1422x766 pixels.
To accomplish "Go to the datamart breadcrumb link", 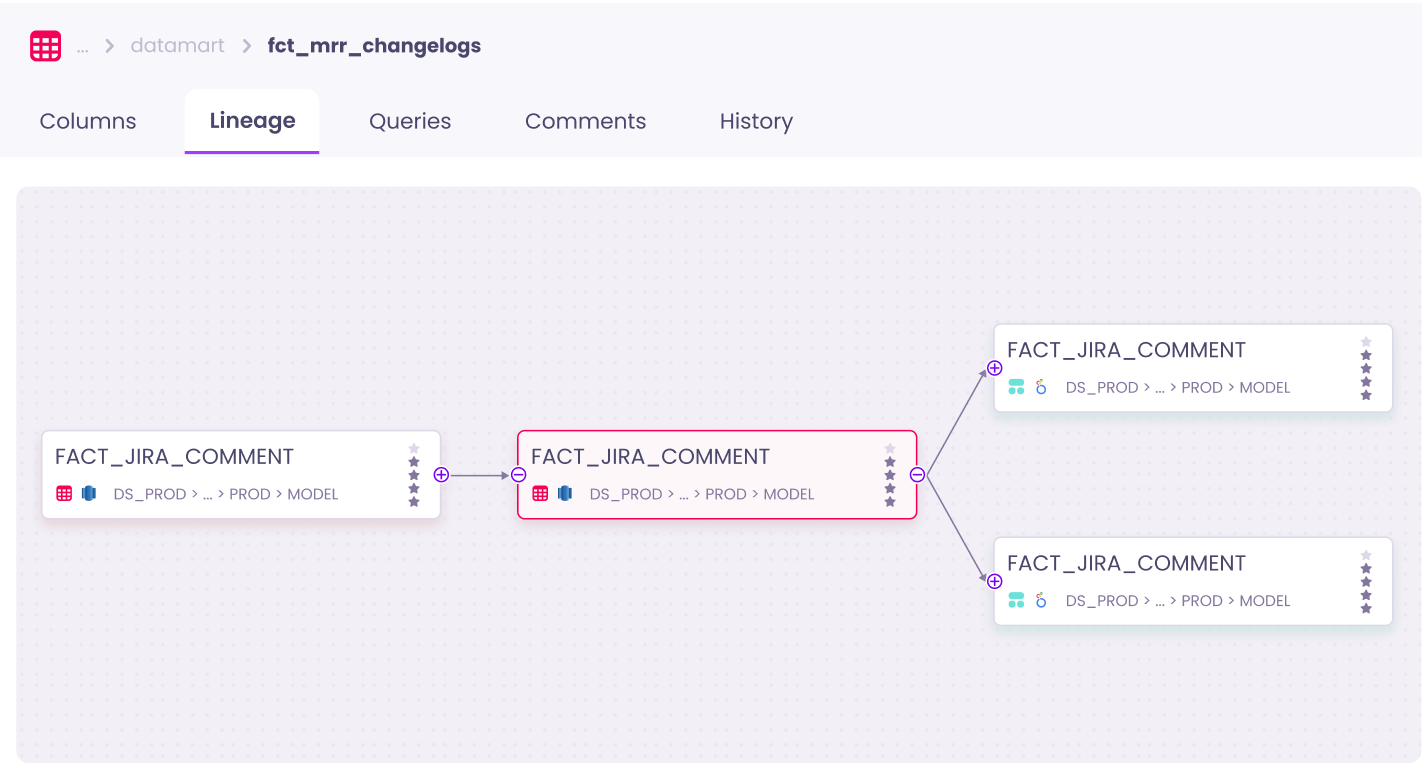I will pyautogui.click(x=177, y=46).
